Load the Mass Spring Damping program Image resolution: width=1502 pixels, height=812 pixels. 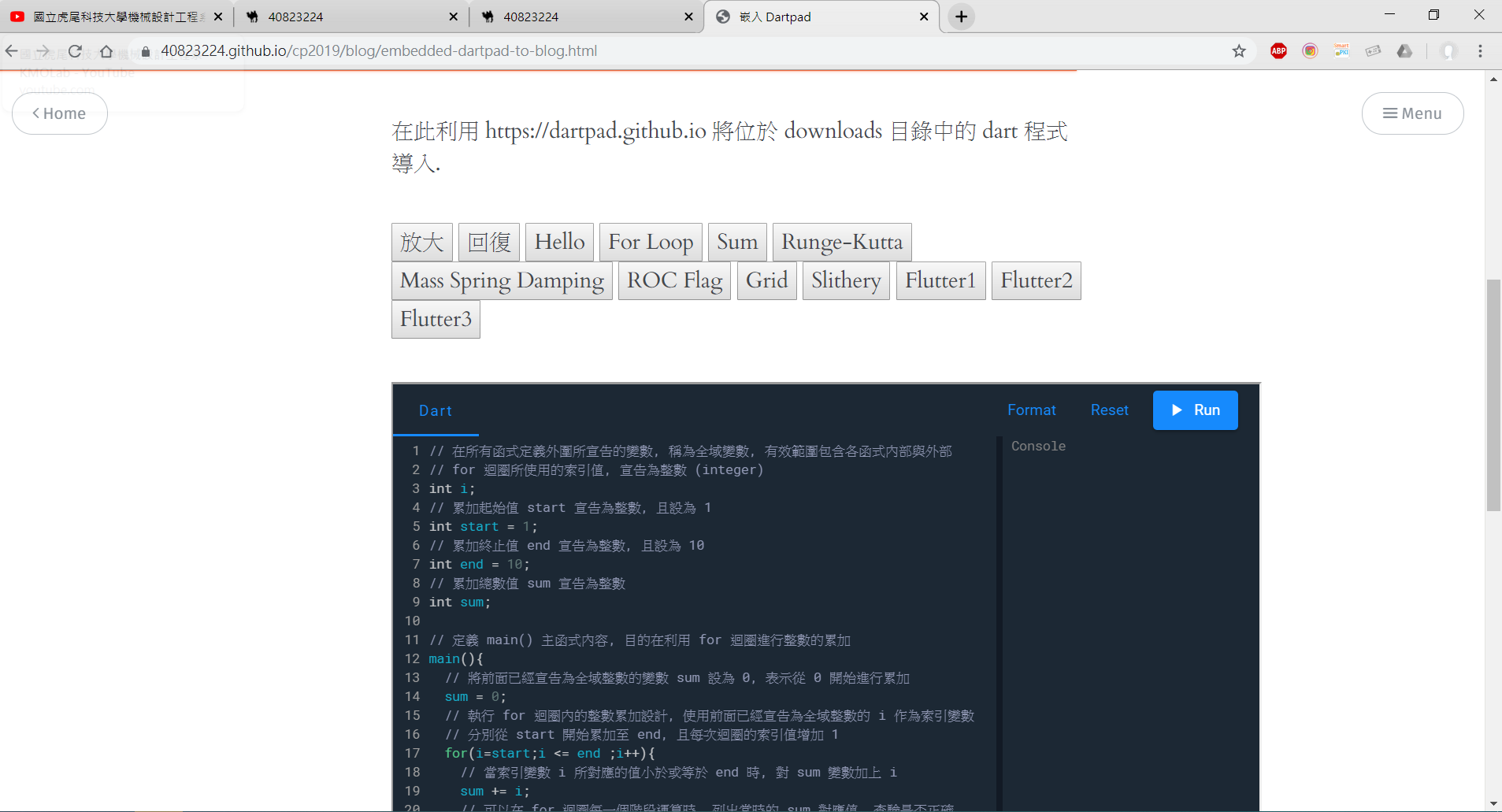pyautogui.click(x=502, y=280)
